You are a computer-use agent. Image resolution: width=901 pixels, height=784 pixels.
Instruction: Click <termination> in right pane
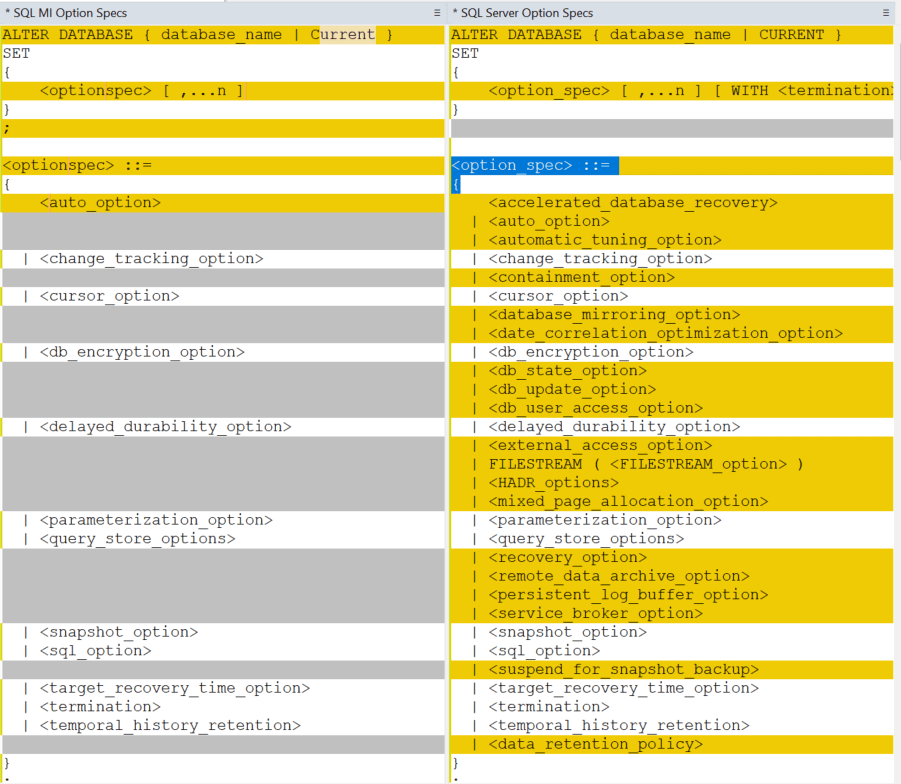(549, 707)
